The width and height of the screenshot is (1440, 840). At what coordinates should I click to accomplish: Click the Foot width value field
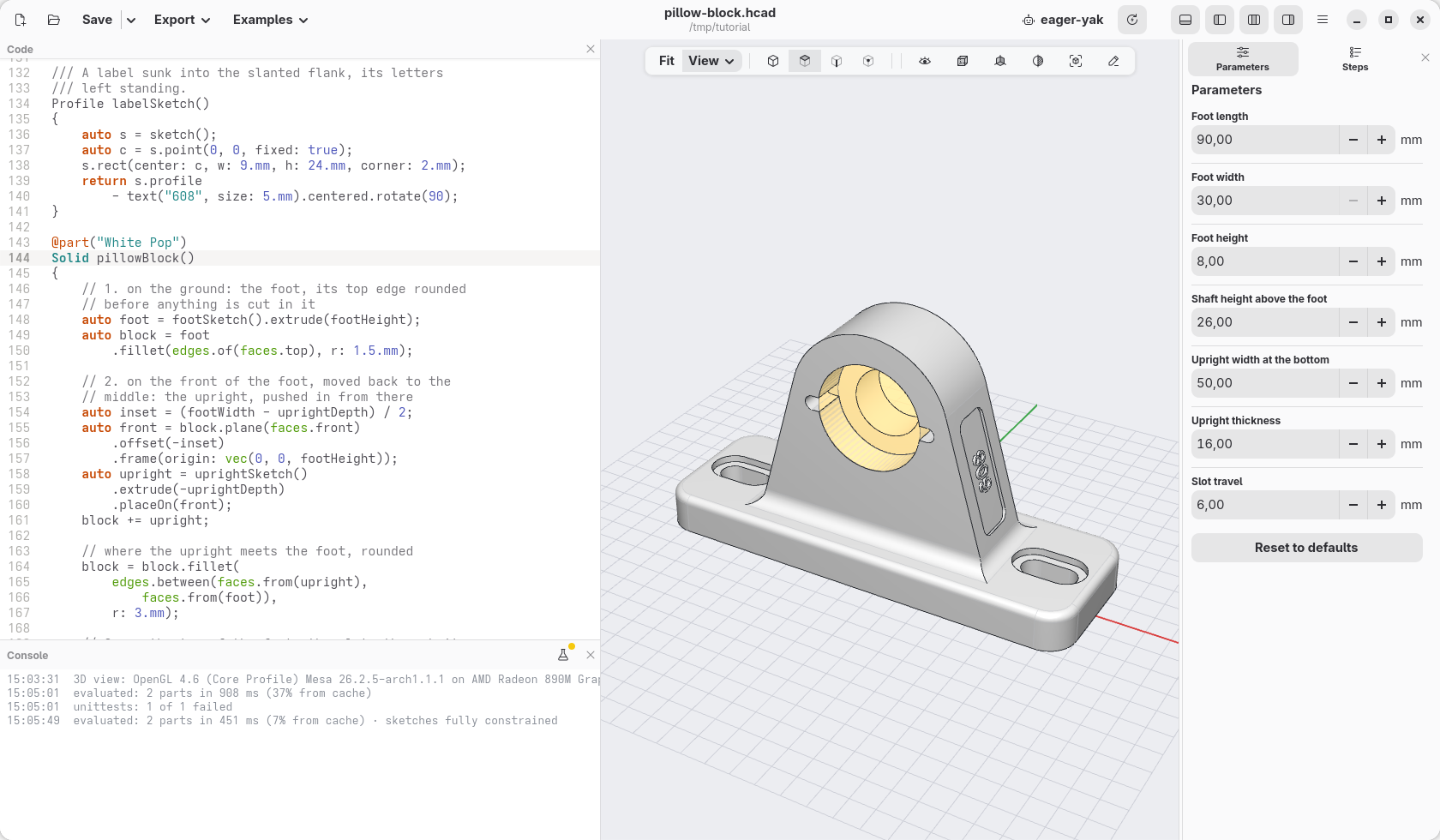click(x=1265, y=201)
